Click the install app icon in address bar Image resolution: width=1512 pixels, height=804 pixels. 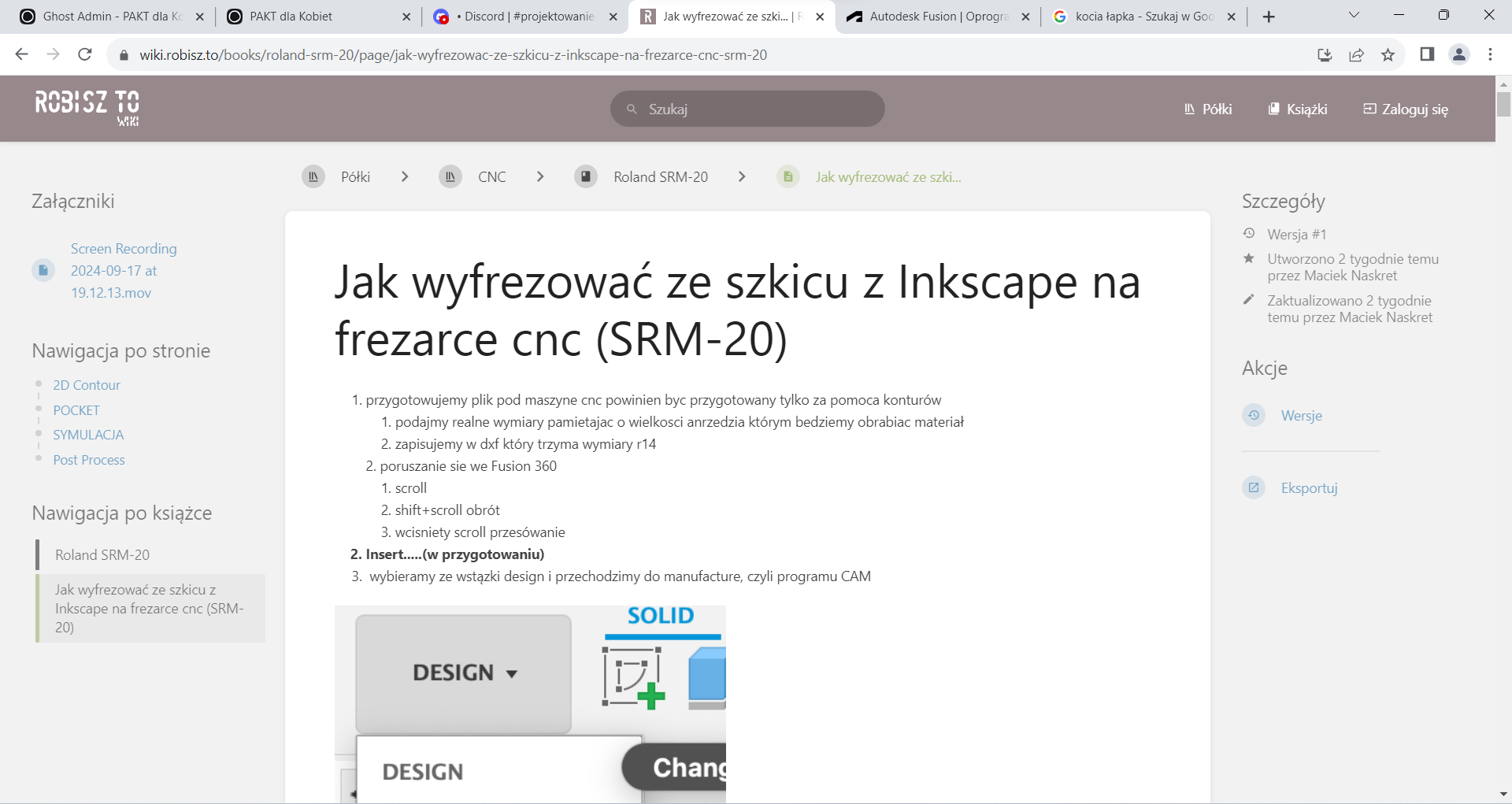[x=1325, y=54]
